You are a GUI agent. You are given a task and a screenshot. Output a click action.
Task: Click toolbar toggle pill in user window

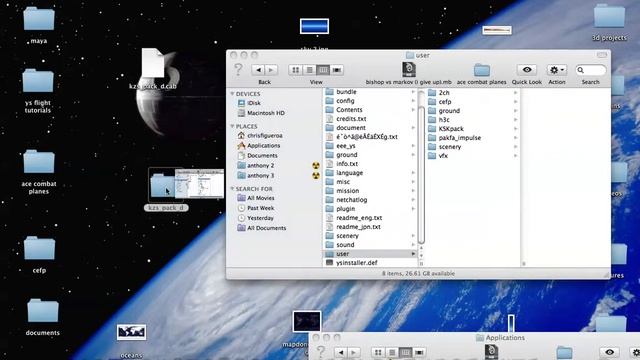pos(602,55)
